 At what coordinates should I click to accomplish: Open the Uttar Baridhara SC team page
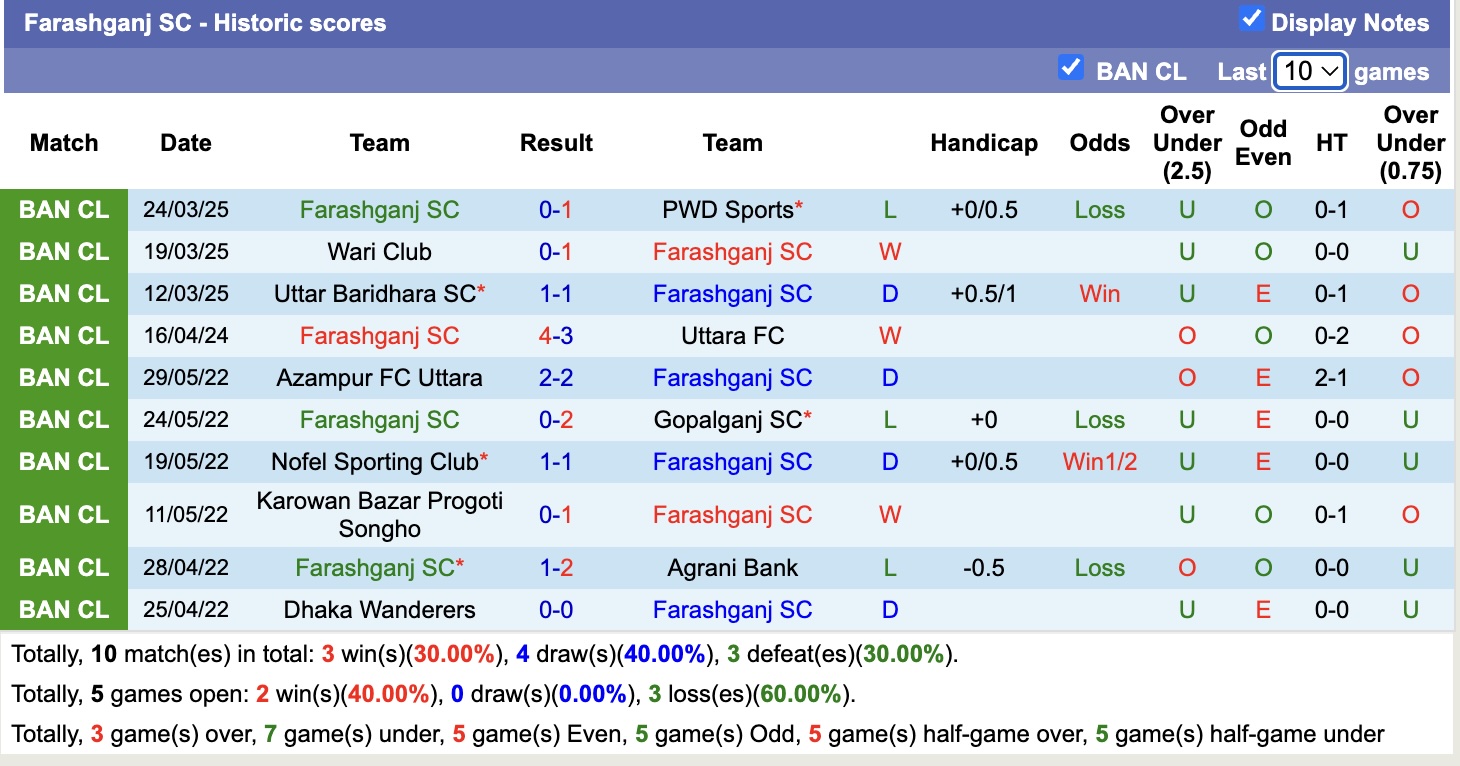click(x=375, y=294)
